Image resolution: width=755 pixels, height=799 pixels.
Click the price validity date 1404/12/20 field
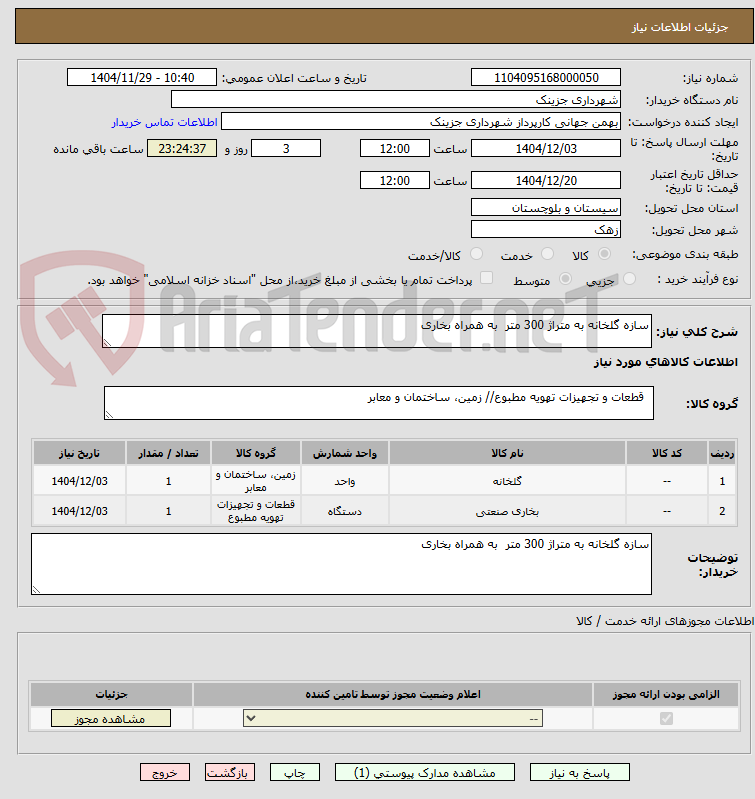[x=546, y=180]
